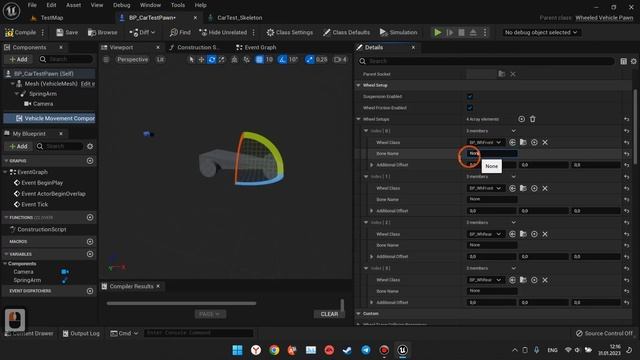640x360 pixels.
Task: Select Vehicle Movement Component
Action: [x=55, y=118]
